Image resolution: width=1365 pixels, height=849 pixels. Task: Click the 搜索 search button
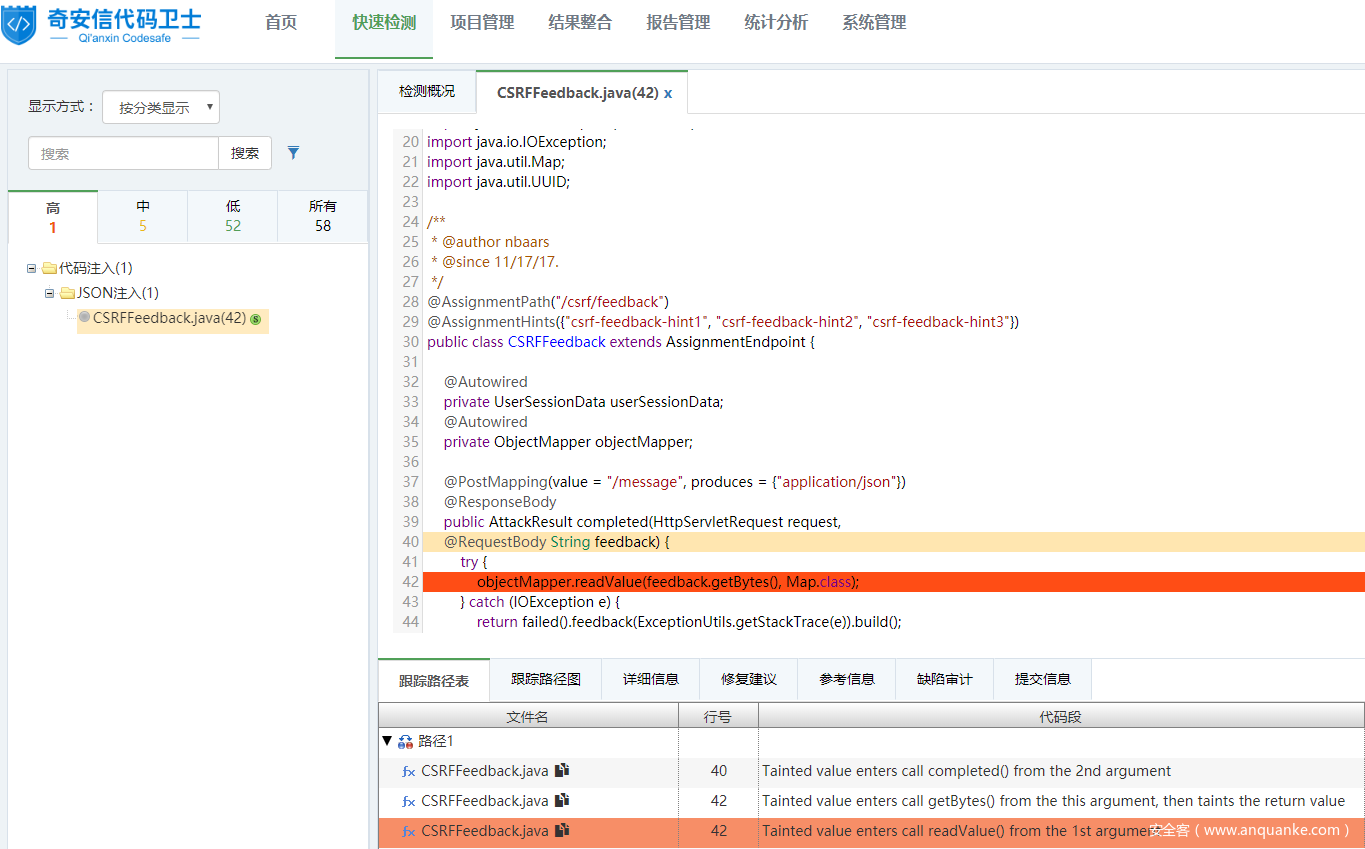click(x=245, y=153)
